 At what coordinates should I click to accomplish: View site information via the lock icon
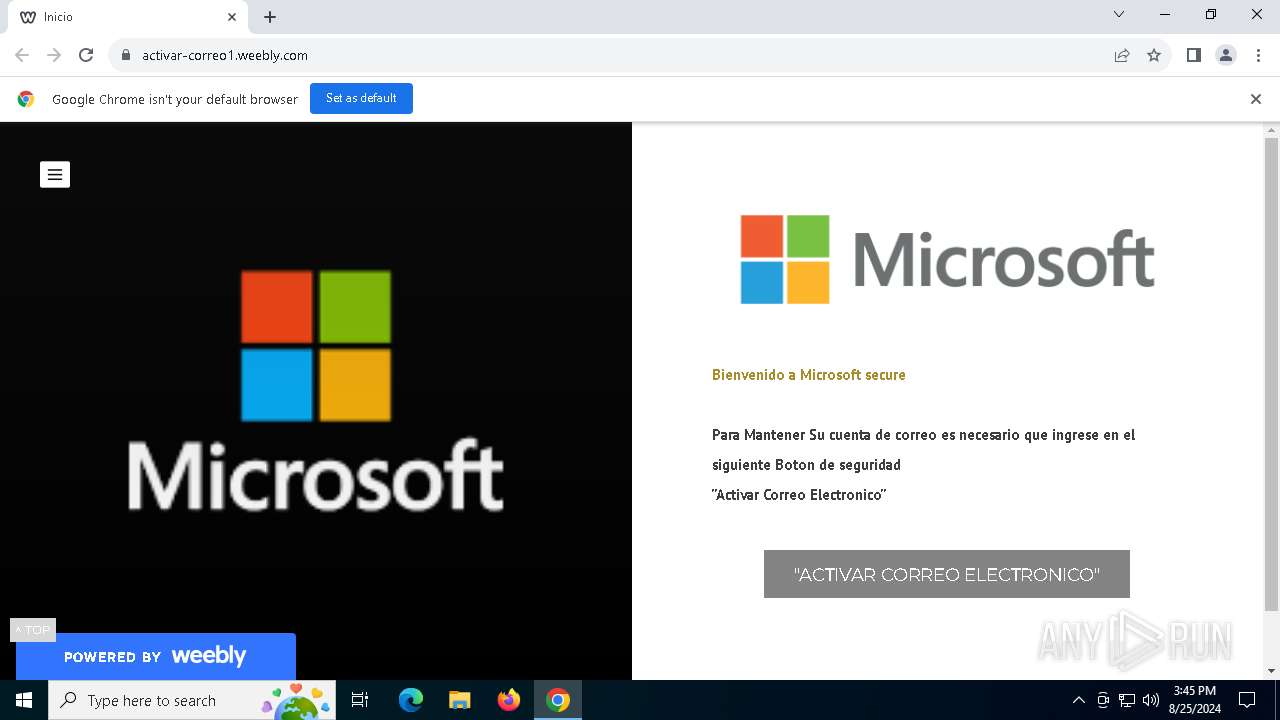coord(126,55)
